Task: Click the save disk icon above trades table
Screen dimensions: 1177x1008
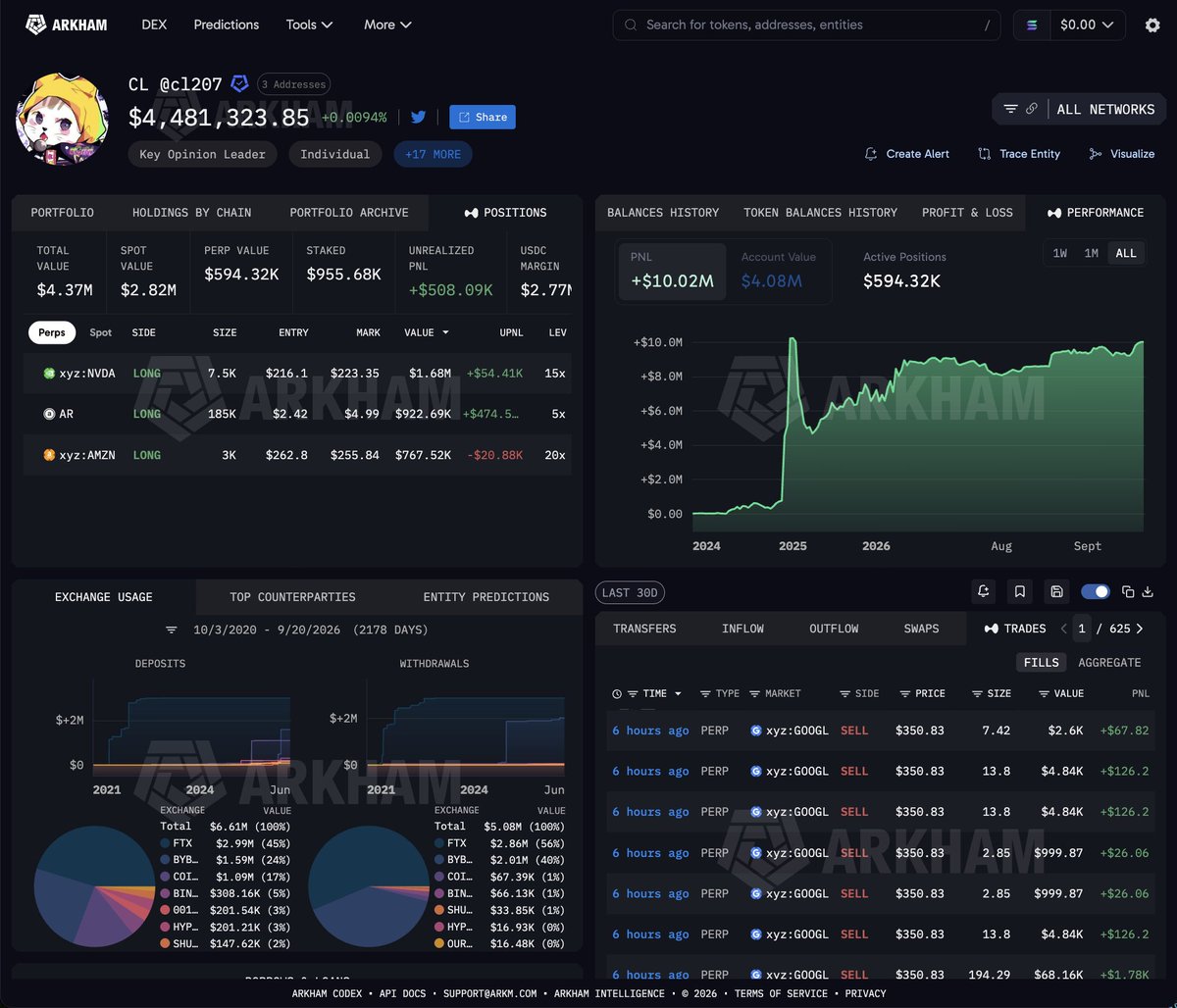Action: (x=1056, y=591)
